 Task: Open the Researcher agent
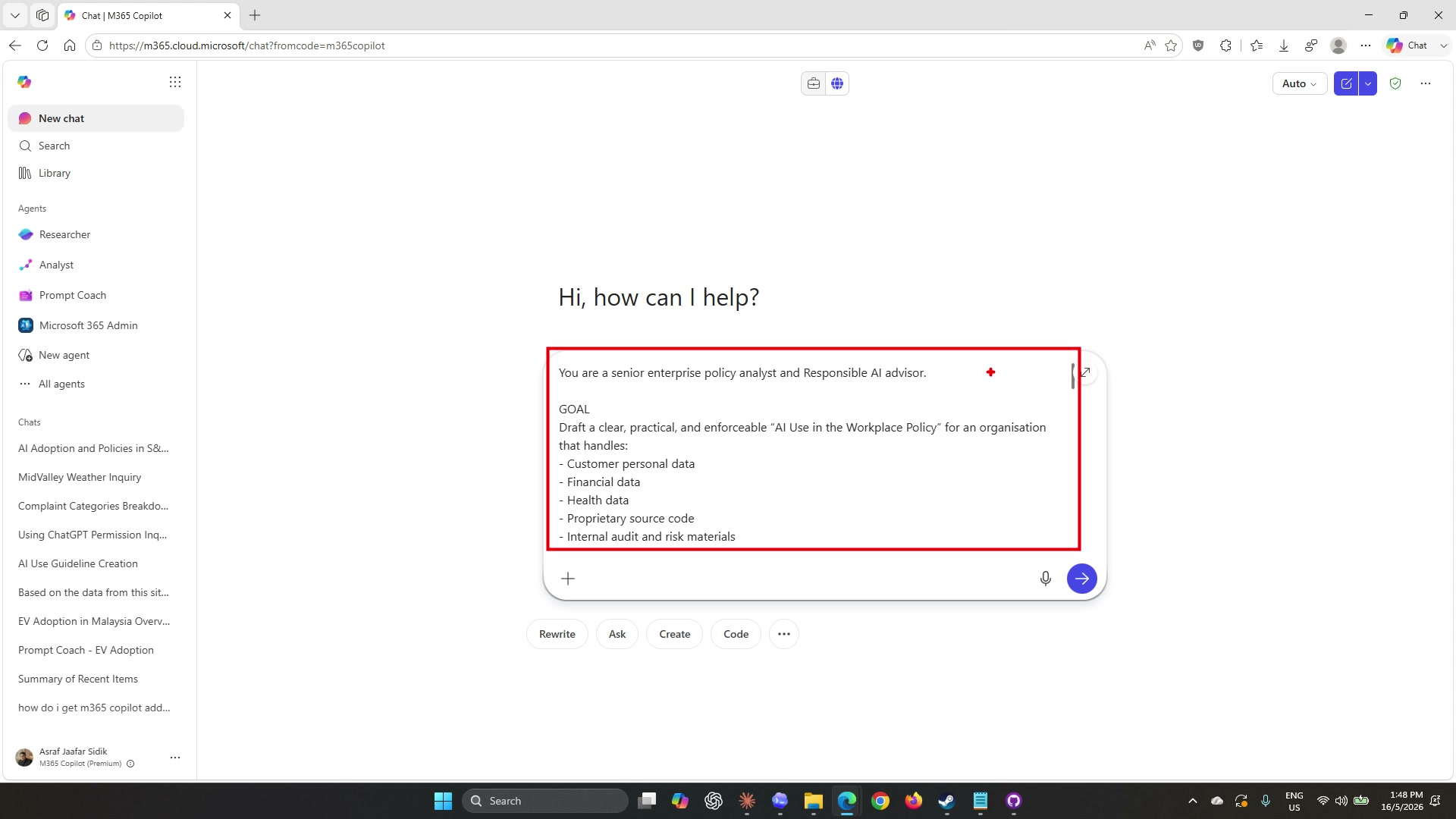96,234
